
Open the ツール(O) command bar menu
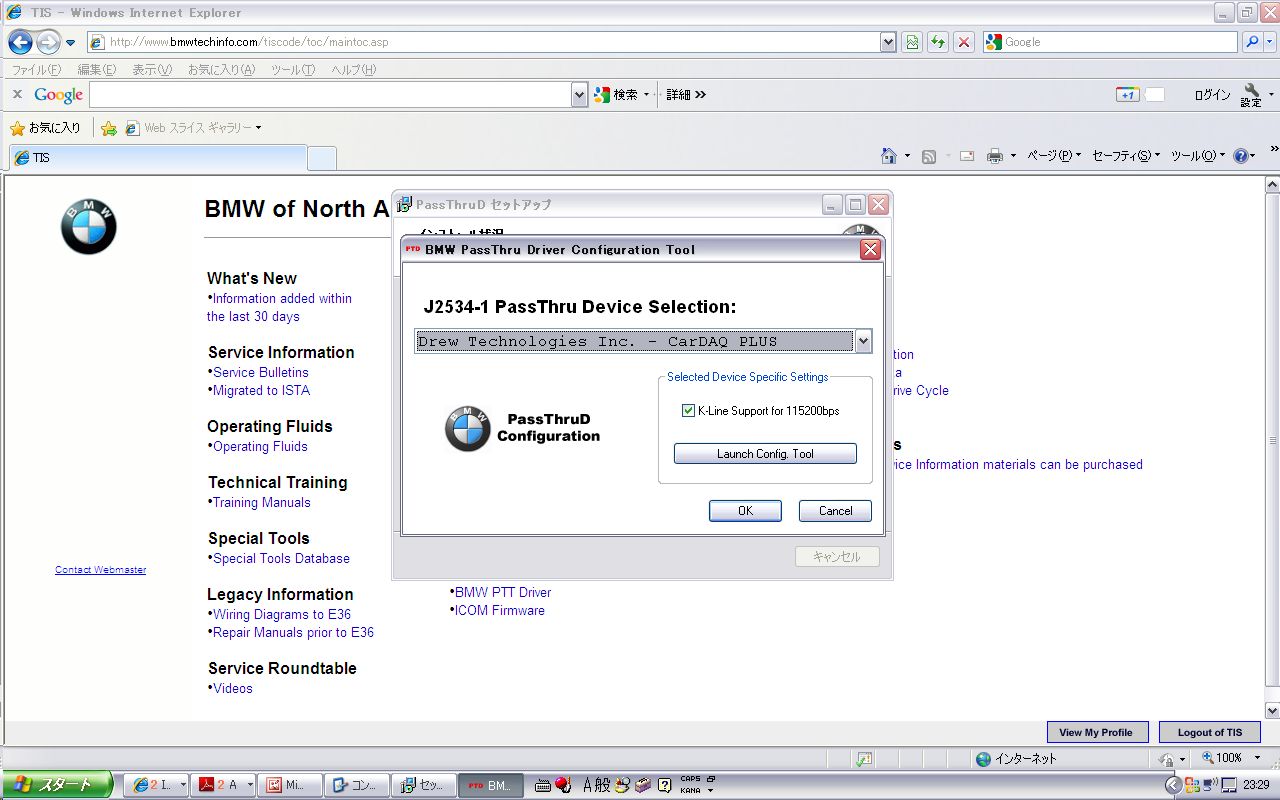[1197, 156]
